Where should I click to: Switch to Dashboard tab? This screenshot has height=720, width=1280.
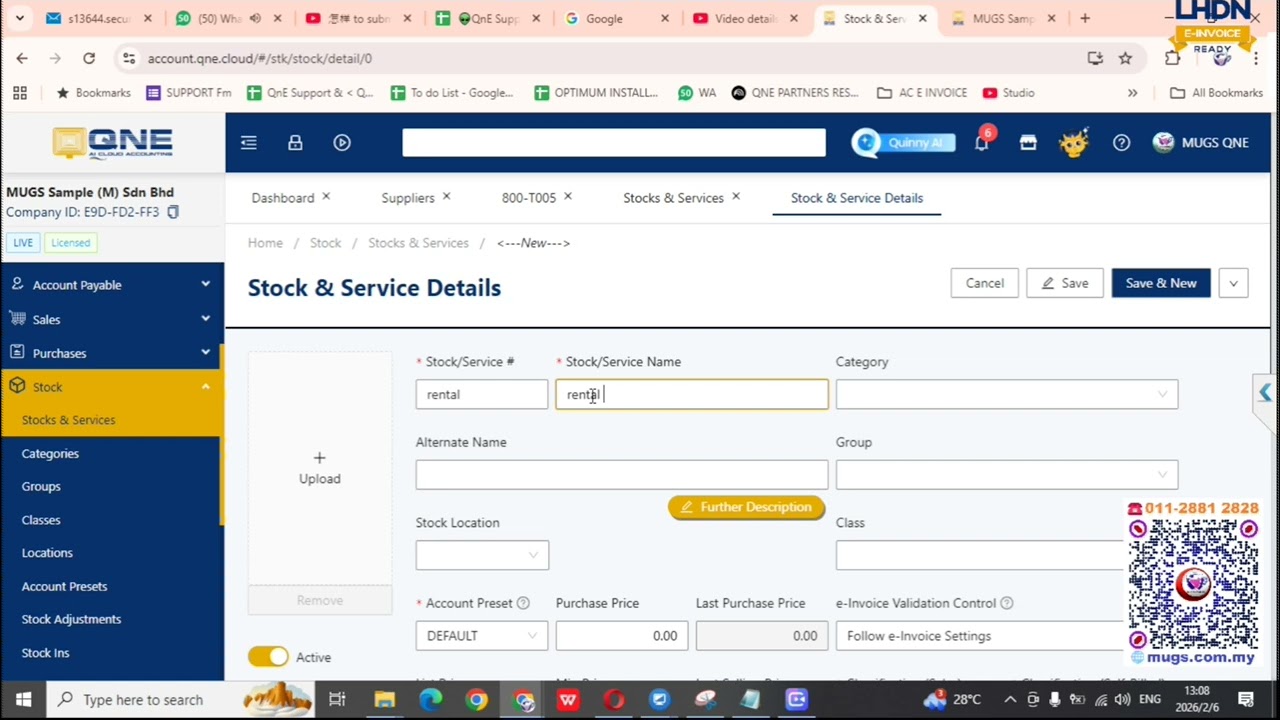283,198
